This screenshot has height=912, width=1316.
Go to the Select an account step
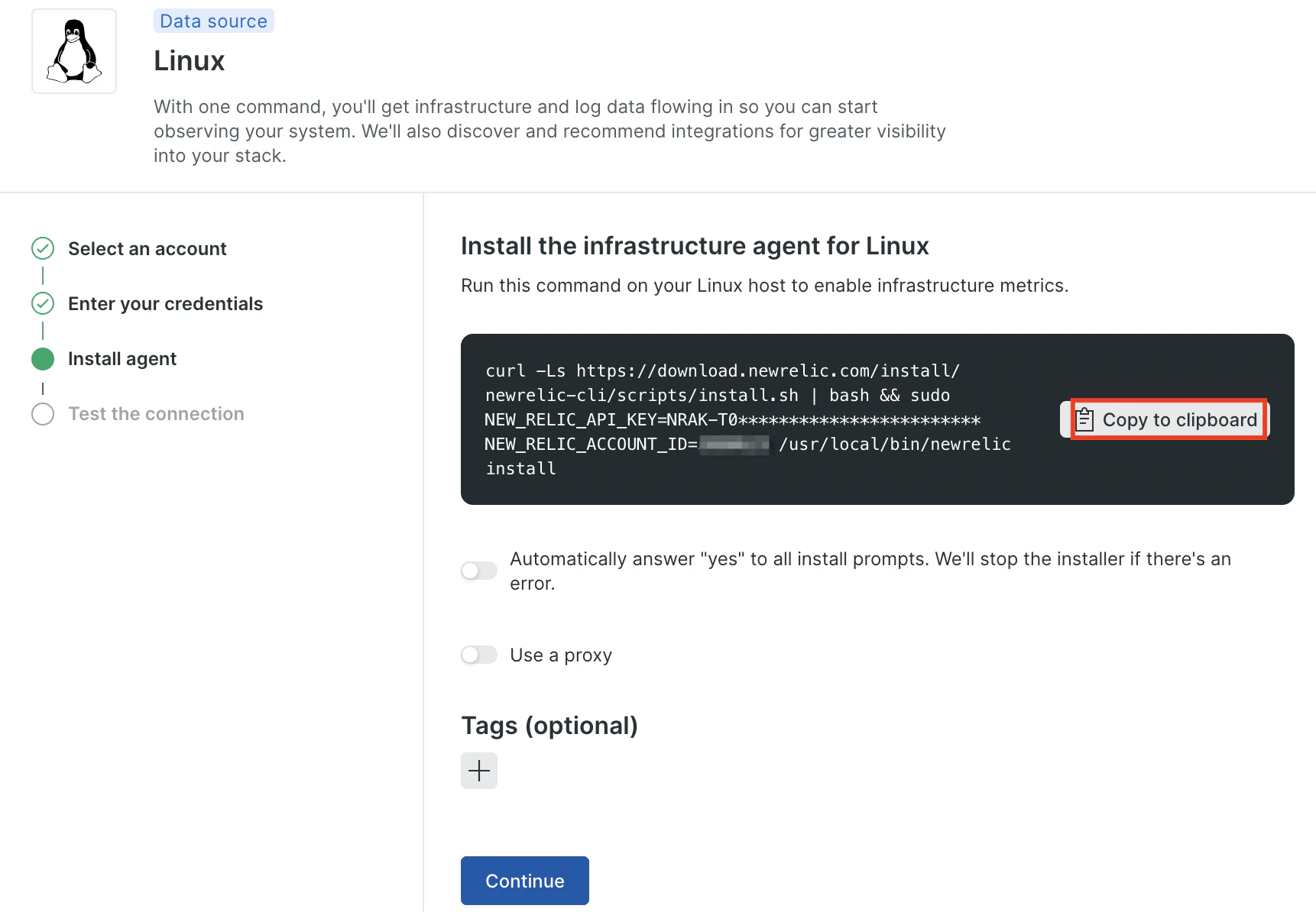click(147, 248)
